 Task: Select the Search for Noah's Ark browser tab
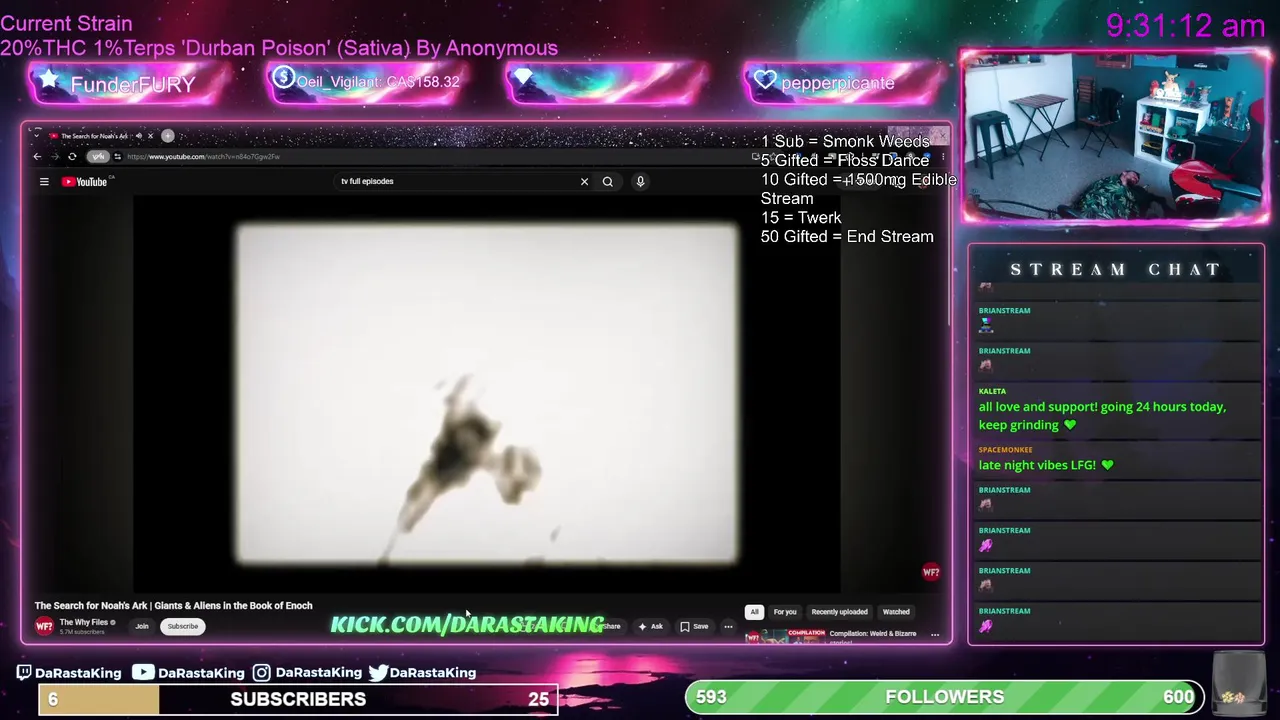pyautogui.click(x=95, y=136)
